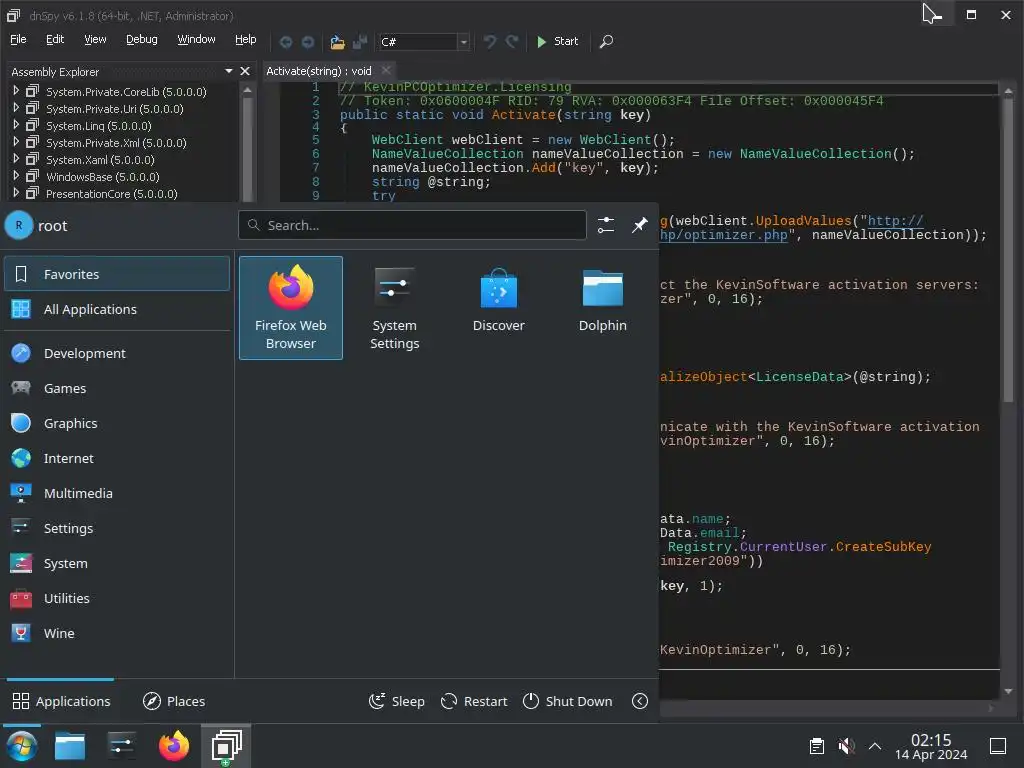The image size is (1024, 768).
Task: Select the All Applications category
Action: [117, 309]
